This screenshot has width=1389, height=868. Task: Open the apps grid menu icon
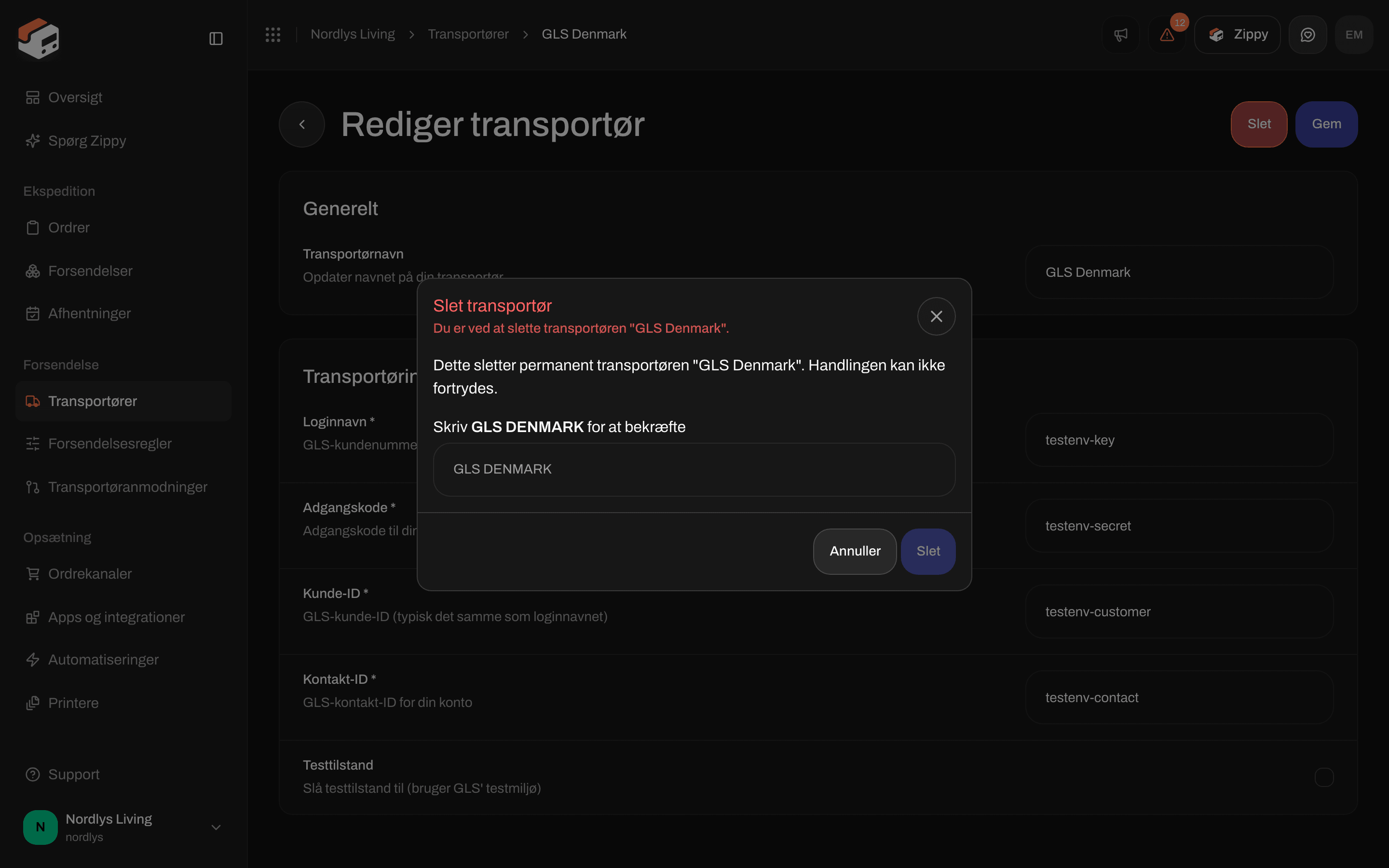point(273,34)
